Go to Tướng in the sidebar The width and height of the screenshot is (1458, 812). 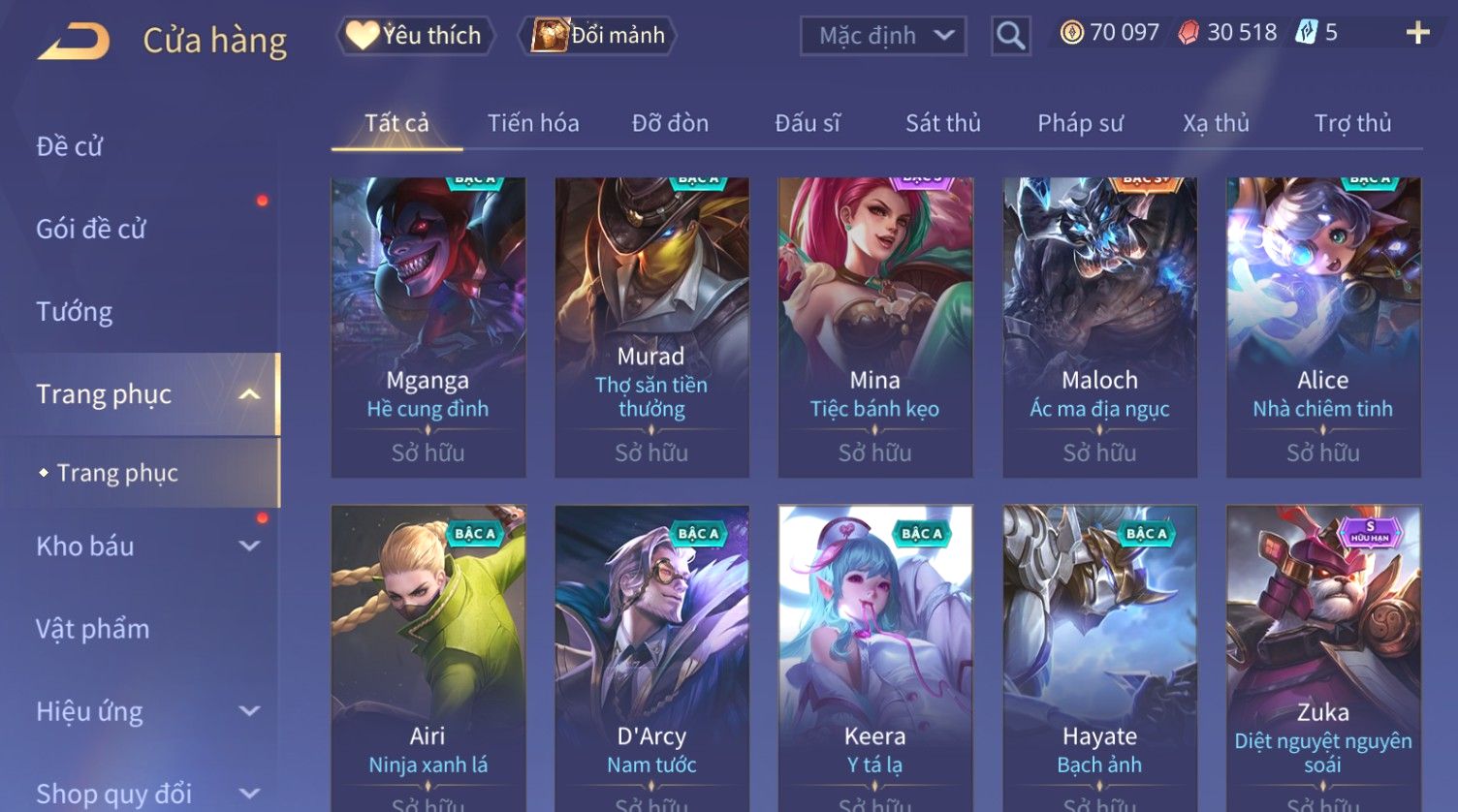(75, 312)
